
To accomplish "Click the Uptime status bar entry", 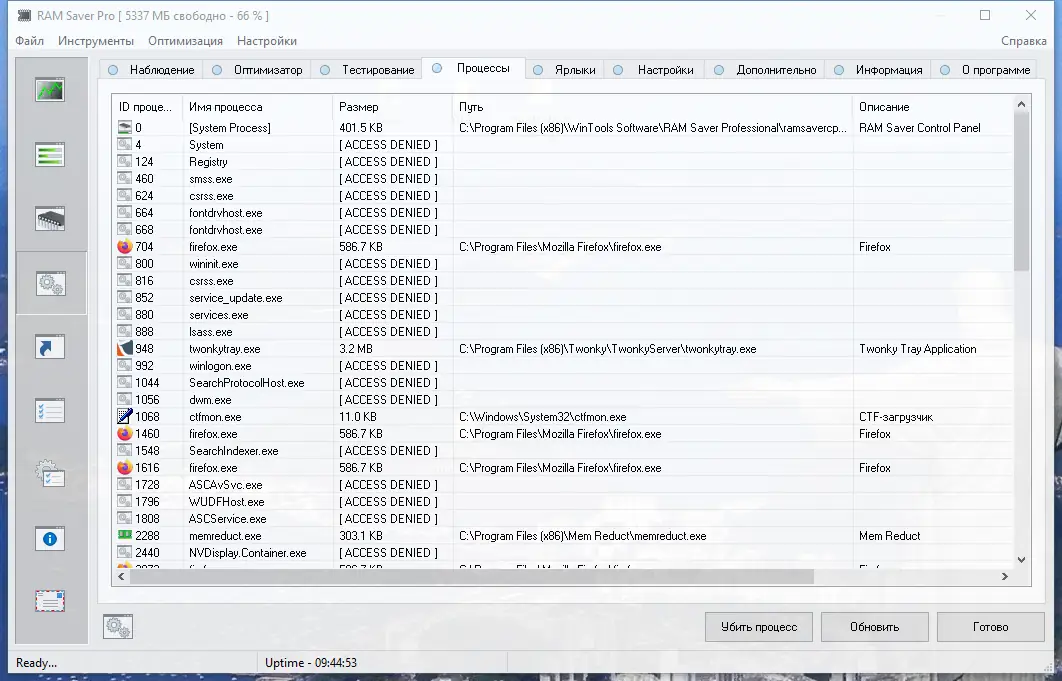I will pyautogui.click(x=311, y=663).
